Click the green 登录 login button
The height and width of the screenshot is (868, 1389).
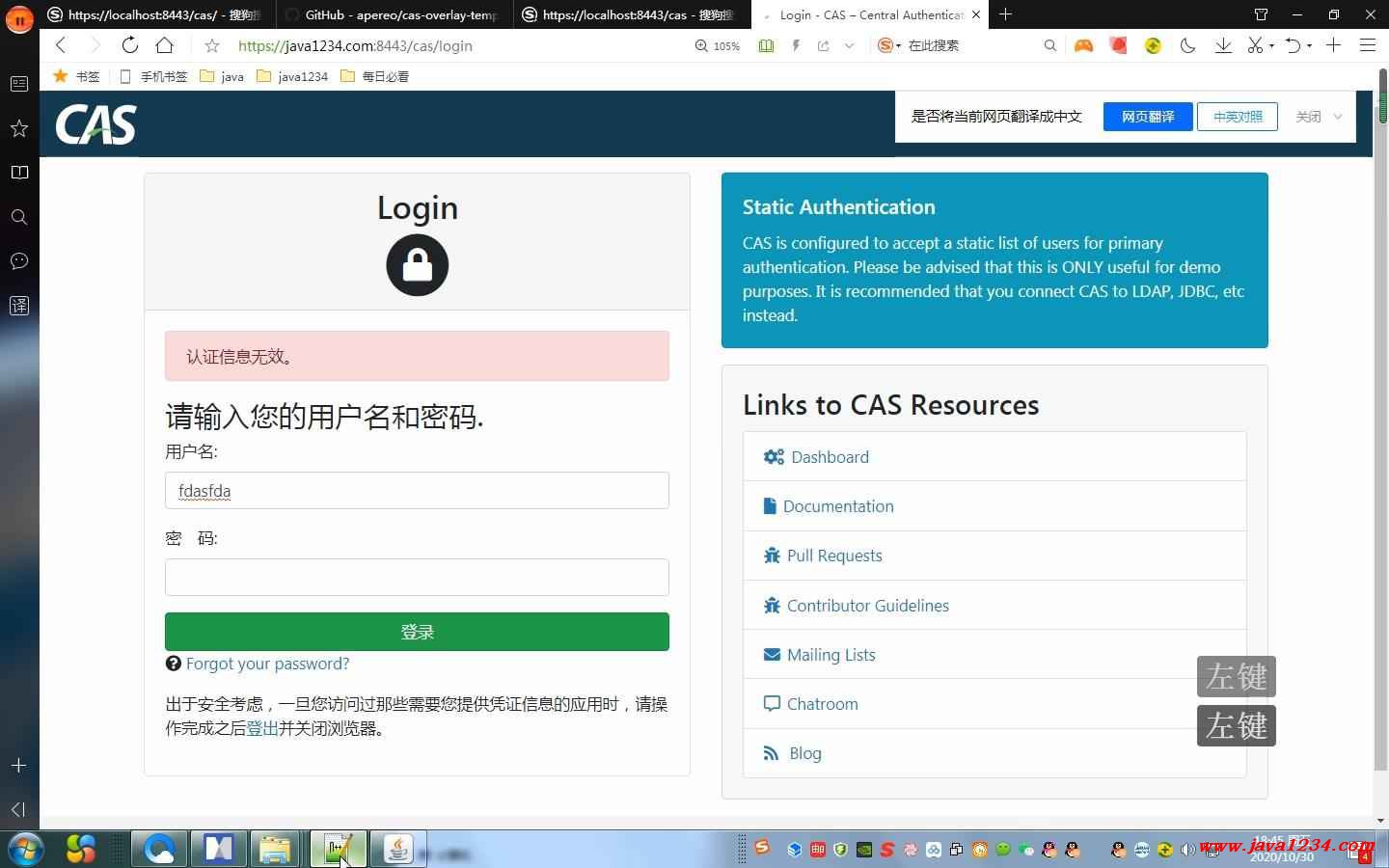(417, 632)
